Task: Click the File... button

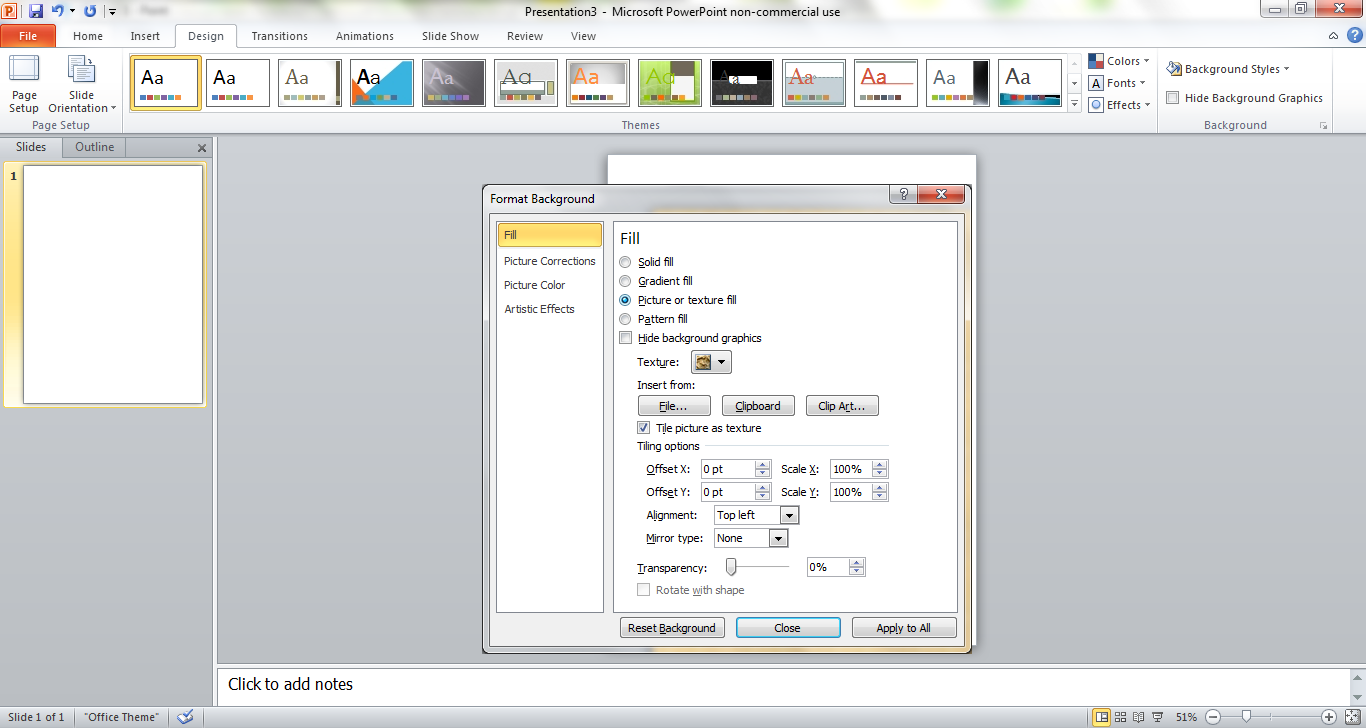Action: click(674, 406)
